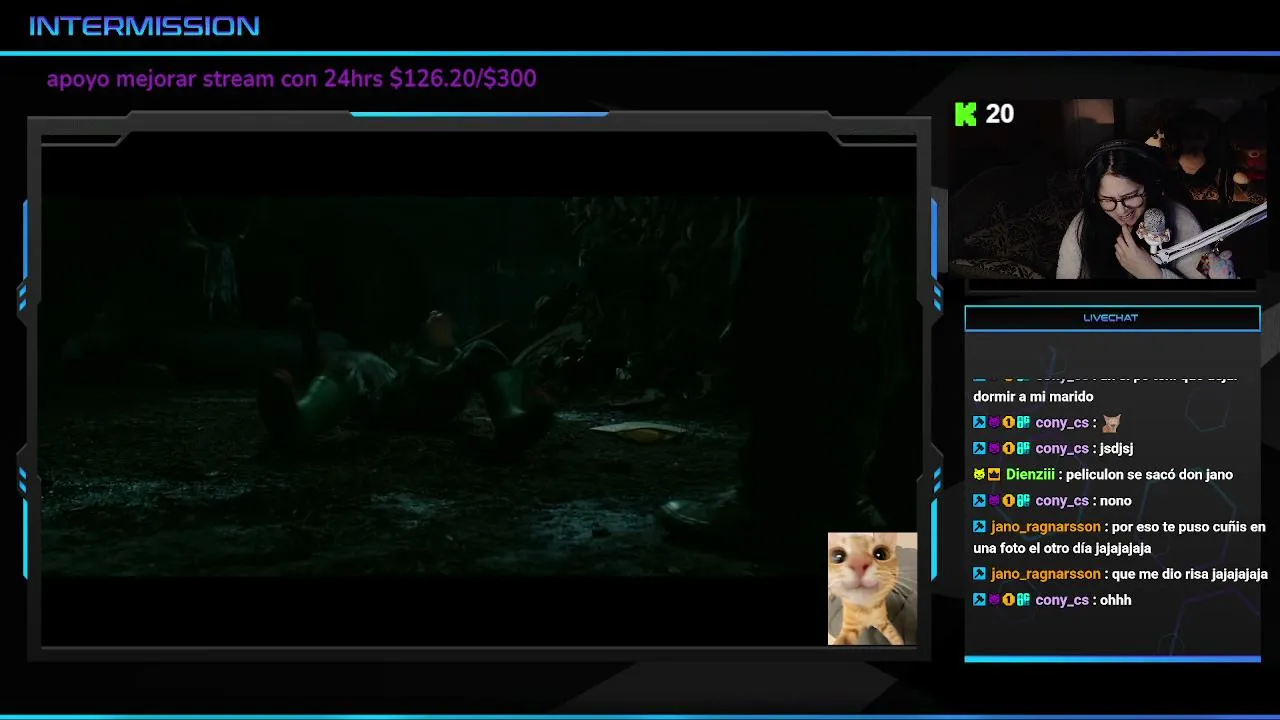Click the yellow cat badge next to Dienziii
Viewport: 1280px width, 720px height.
[x=979, y=475]
